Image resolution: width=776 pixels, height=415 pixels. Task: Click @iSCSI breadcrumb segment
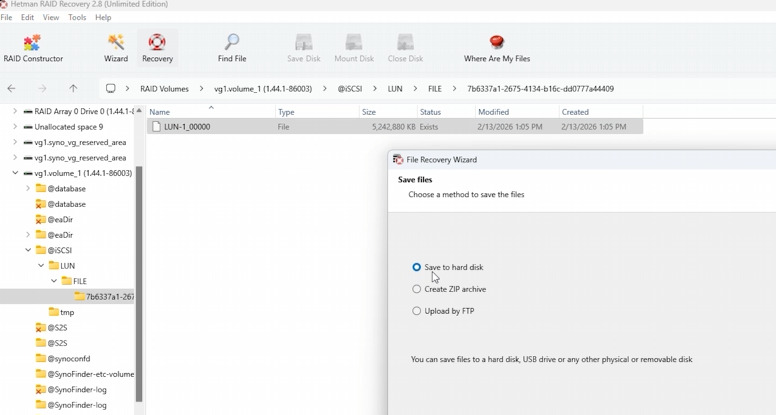[349, 89]
